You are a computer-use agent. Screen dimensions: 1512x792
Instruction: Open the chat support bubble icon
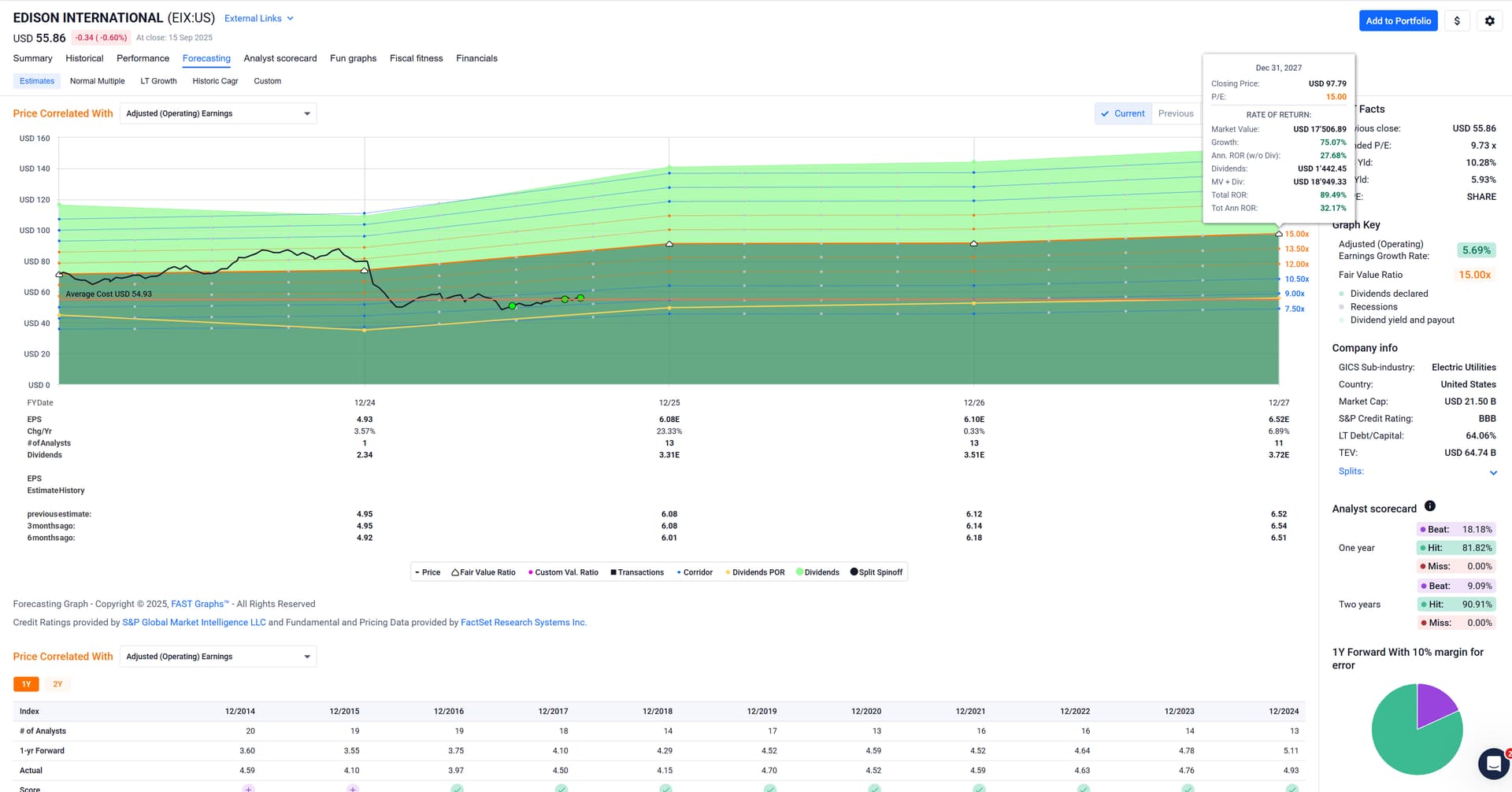(1493, 763)
